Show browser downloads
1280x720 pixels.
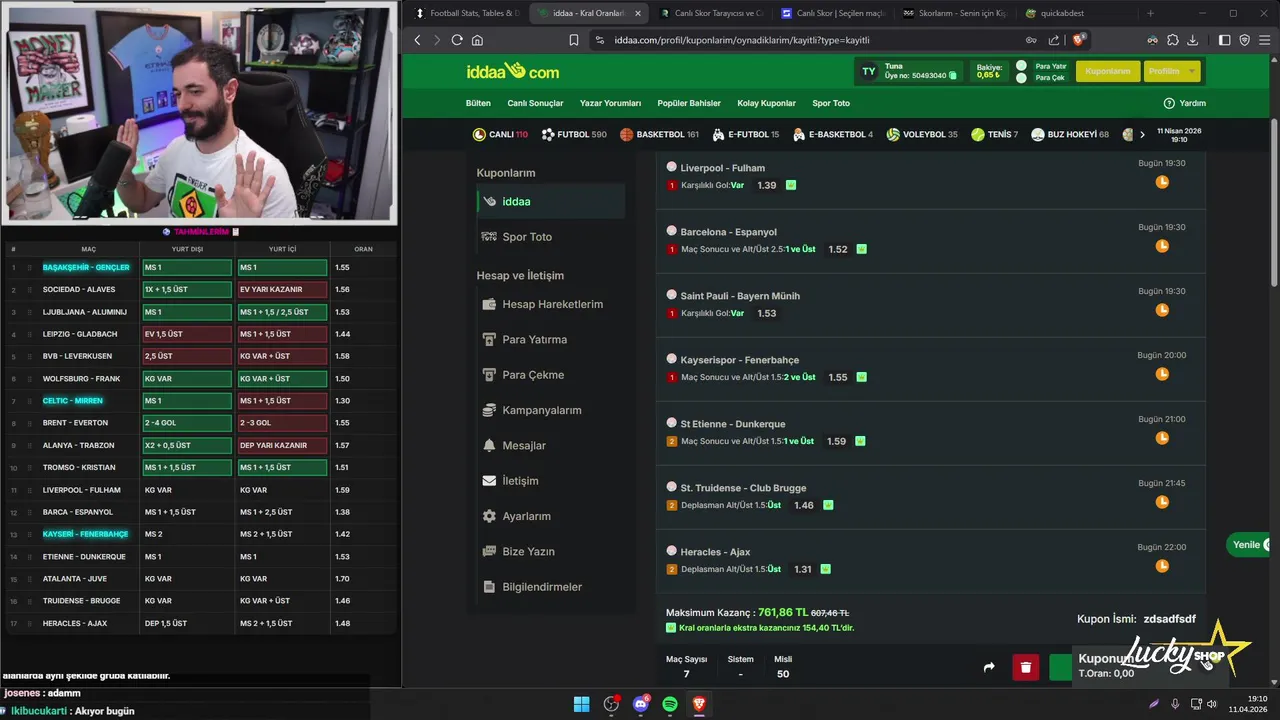click(x=1192, y=40)
